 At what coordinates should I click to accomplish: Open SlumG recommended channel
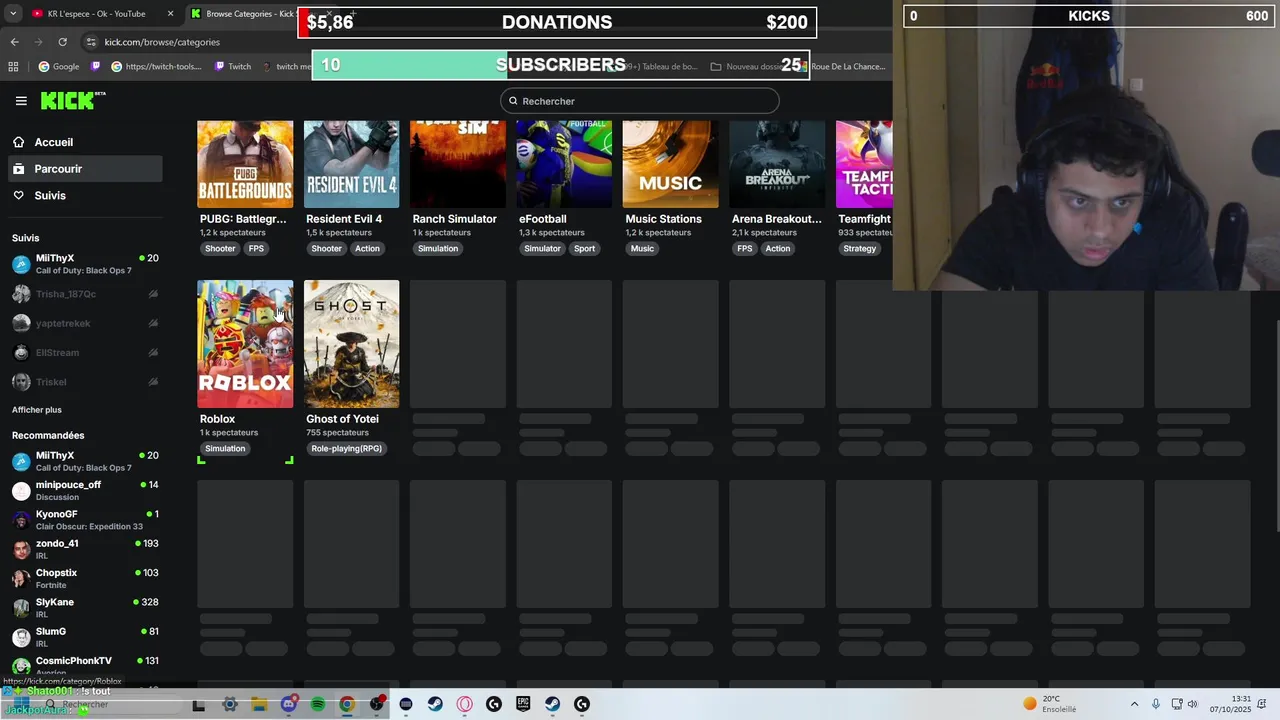point(85,637)
